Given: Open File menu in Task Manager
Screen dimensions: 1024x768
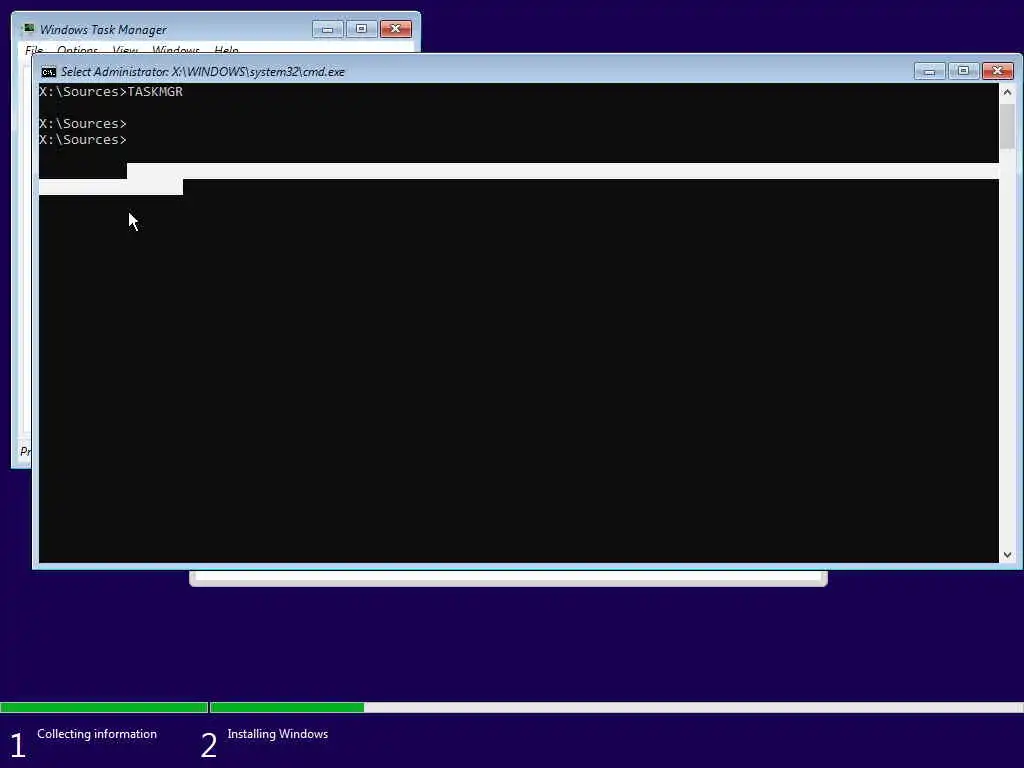Looking at the screenshot, I should 34,50.
